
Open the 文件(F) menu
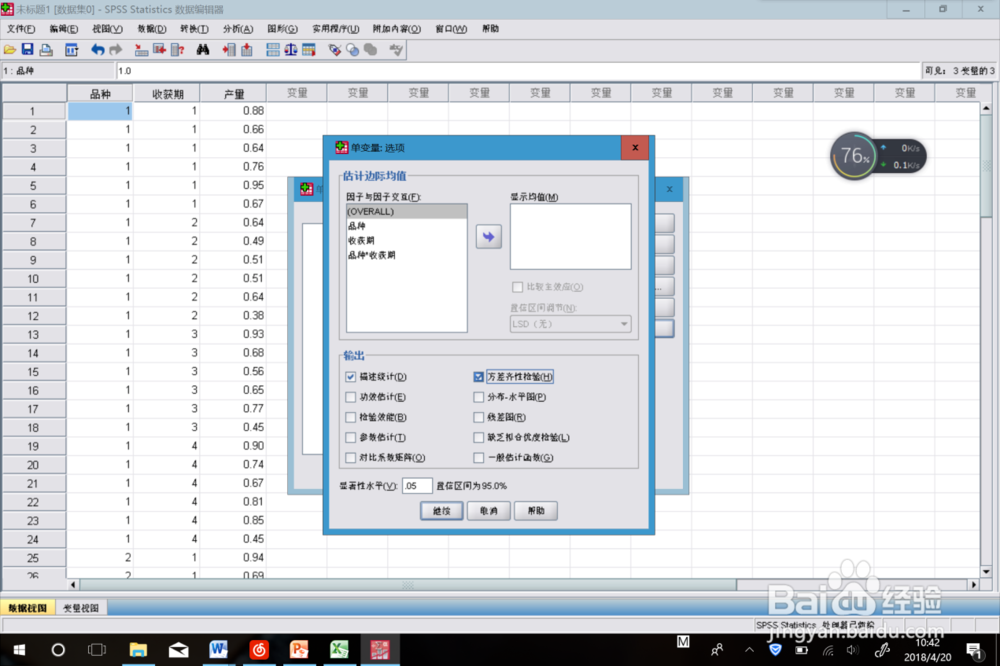pyautogui.click(x=21, y=29)
